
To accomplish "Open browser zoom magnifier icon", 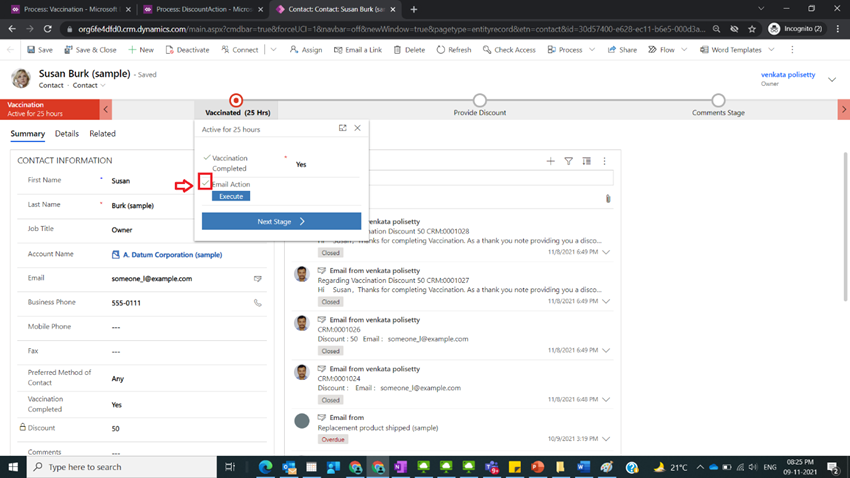I will [717, 29].
